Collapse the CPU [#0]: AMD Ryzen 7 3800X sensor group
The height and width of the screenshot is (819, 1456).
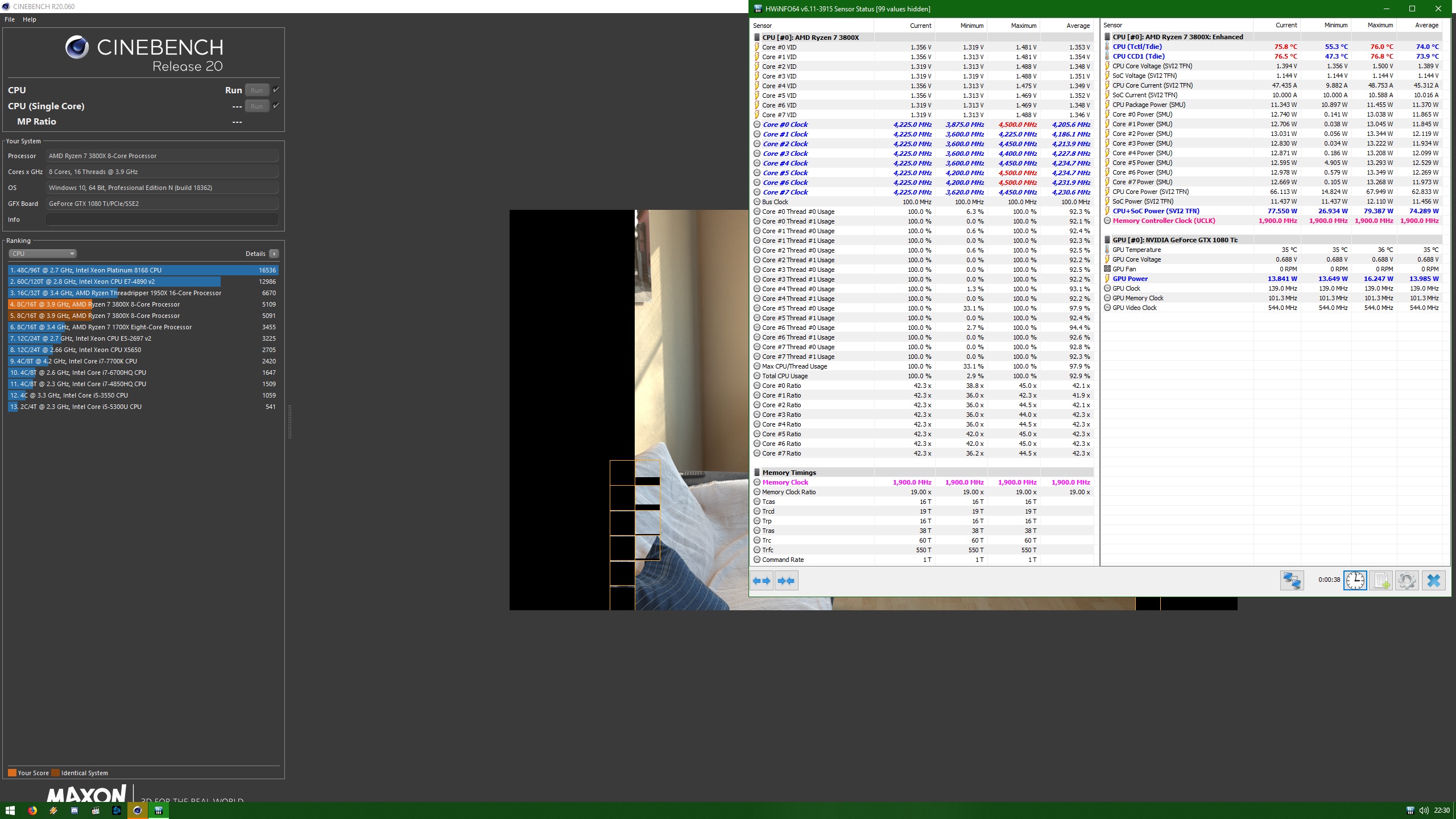click(x=757, y=38)
